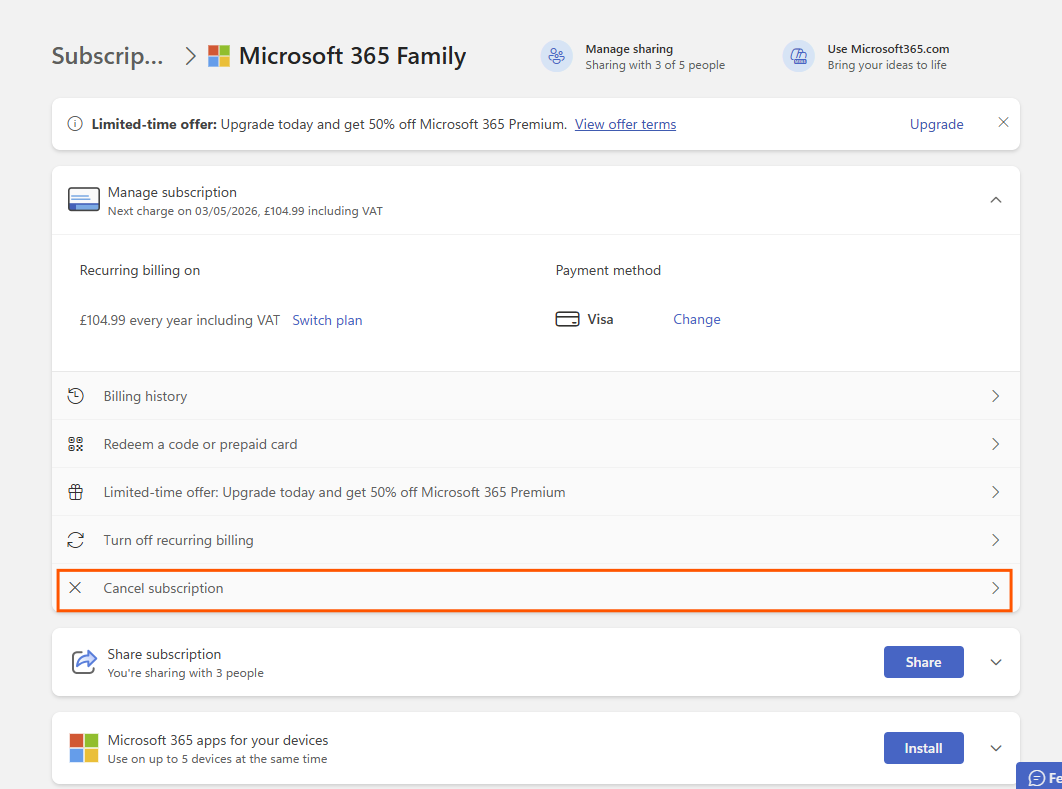Screen dimensions: 1062x789
Task: Select Limited-time offer upgrade row
Action: click(536, 492)
